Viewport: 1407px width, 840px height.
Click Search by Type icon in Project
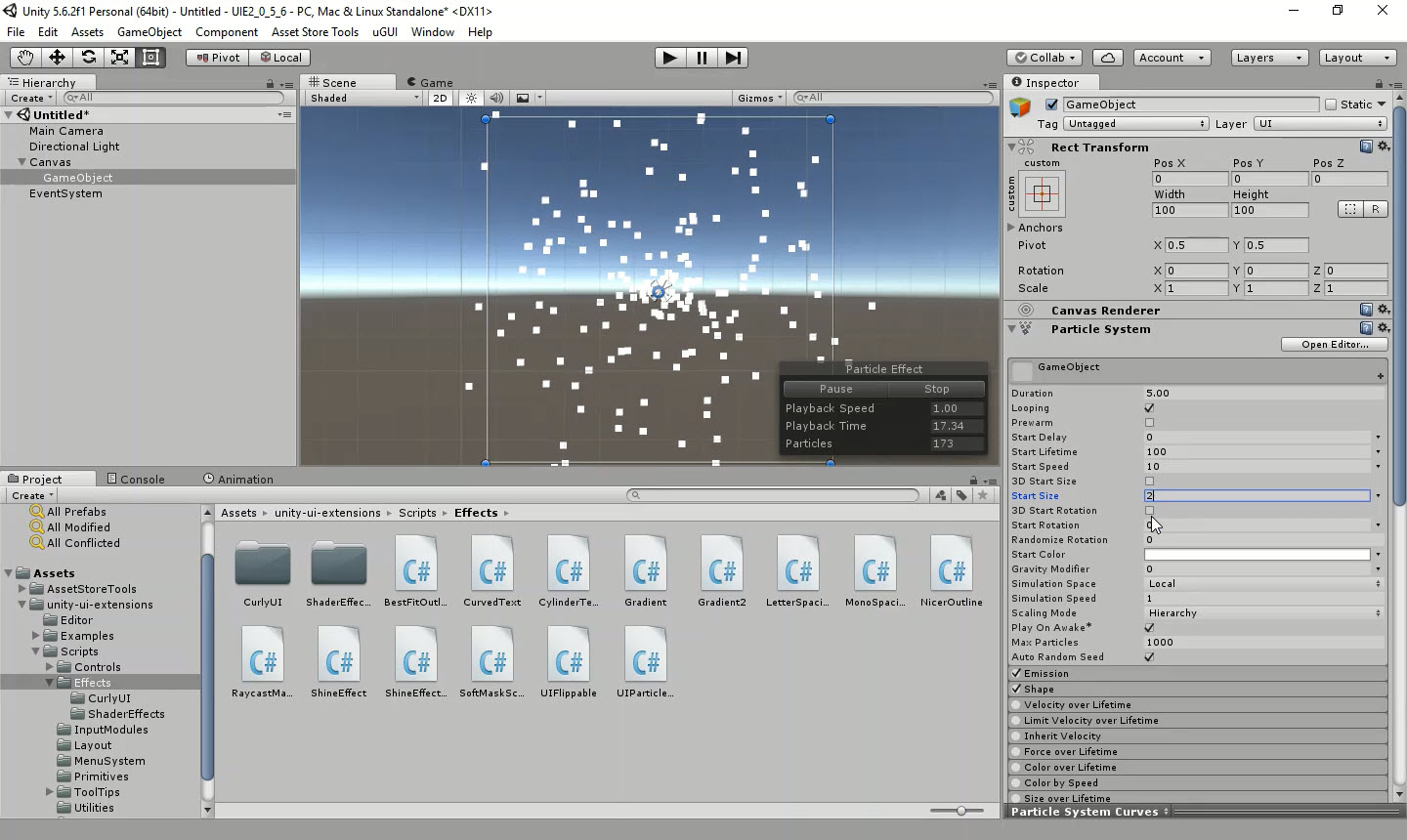pyautogui.click(x=940, y=495)
